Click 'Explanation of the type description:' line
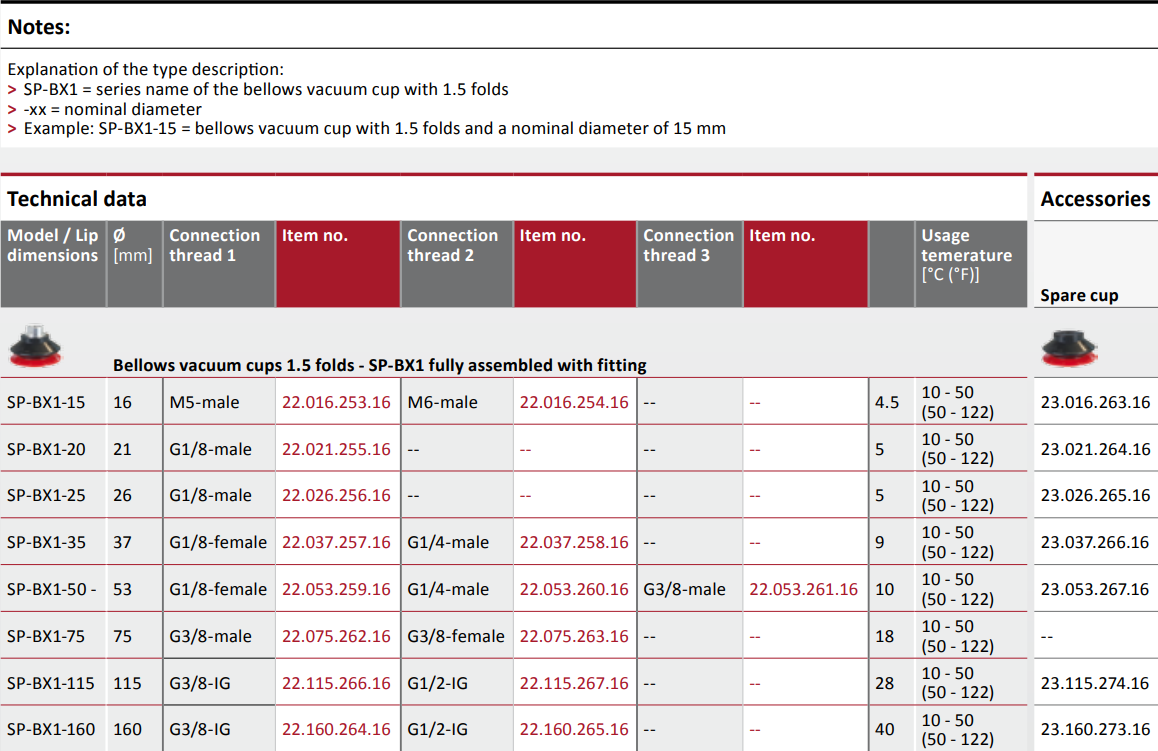 (x=145, y=69)
